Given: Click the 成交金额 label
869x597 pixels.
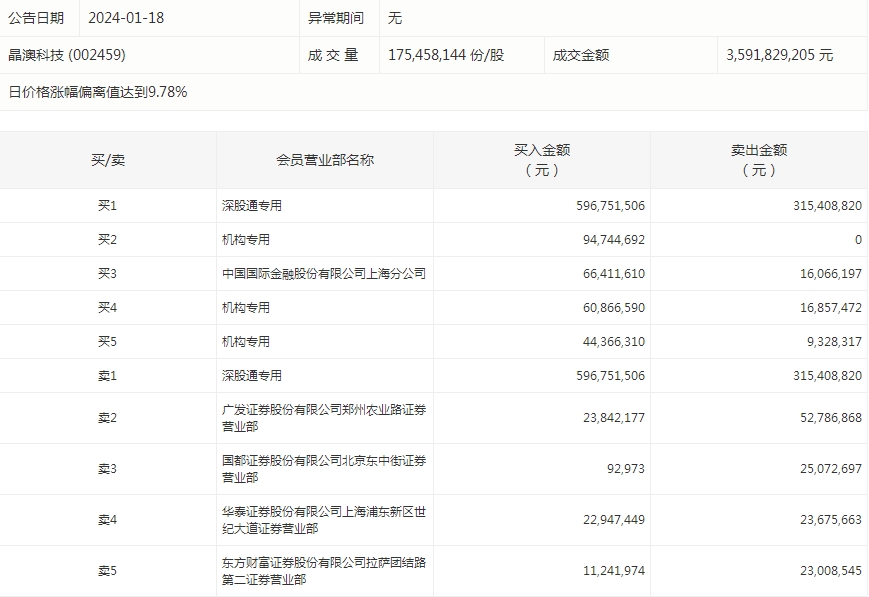Looking at the screenshot, I should click(x=581, y=55).
